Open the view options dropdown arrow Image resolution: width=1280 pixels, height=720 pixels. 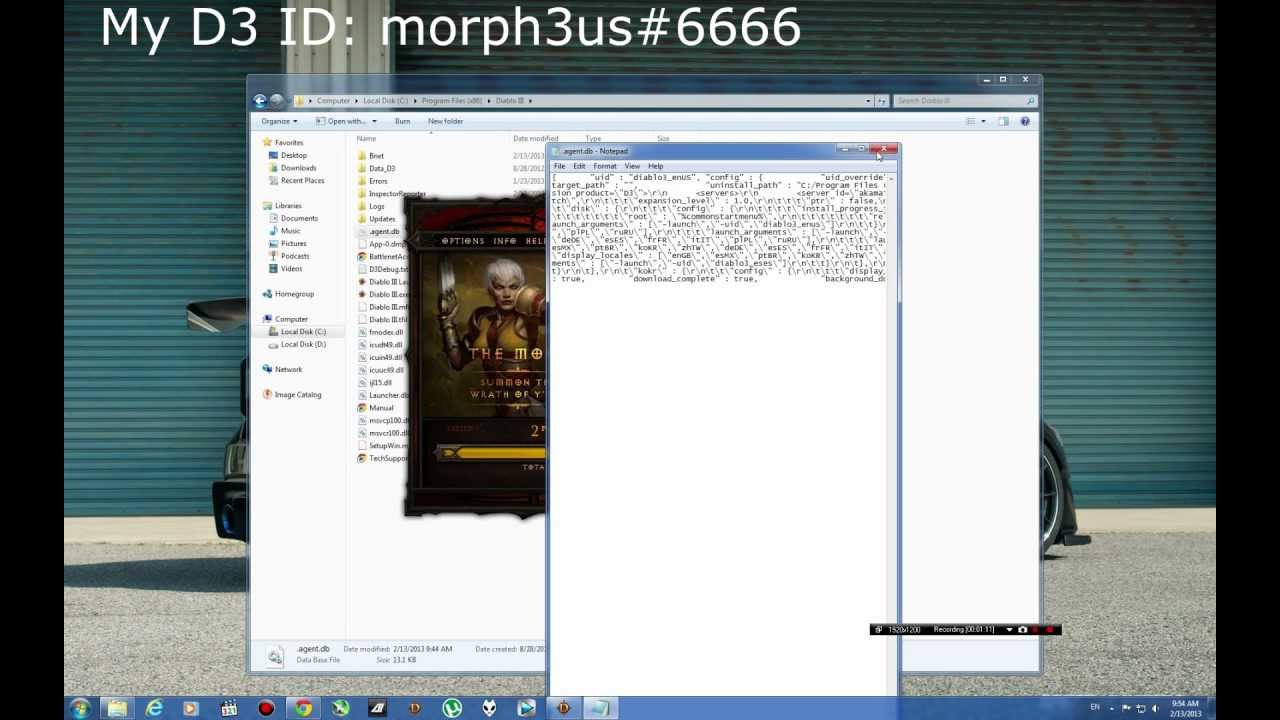pos(983,121)
